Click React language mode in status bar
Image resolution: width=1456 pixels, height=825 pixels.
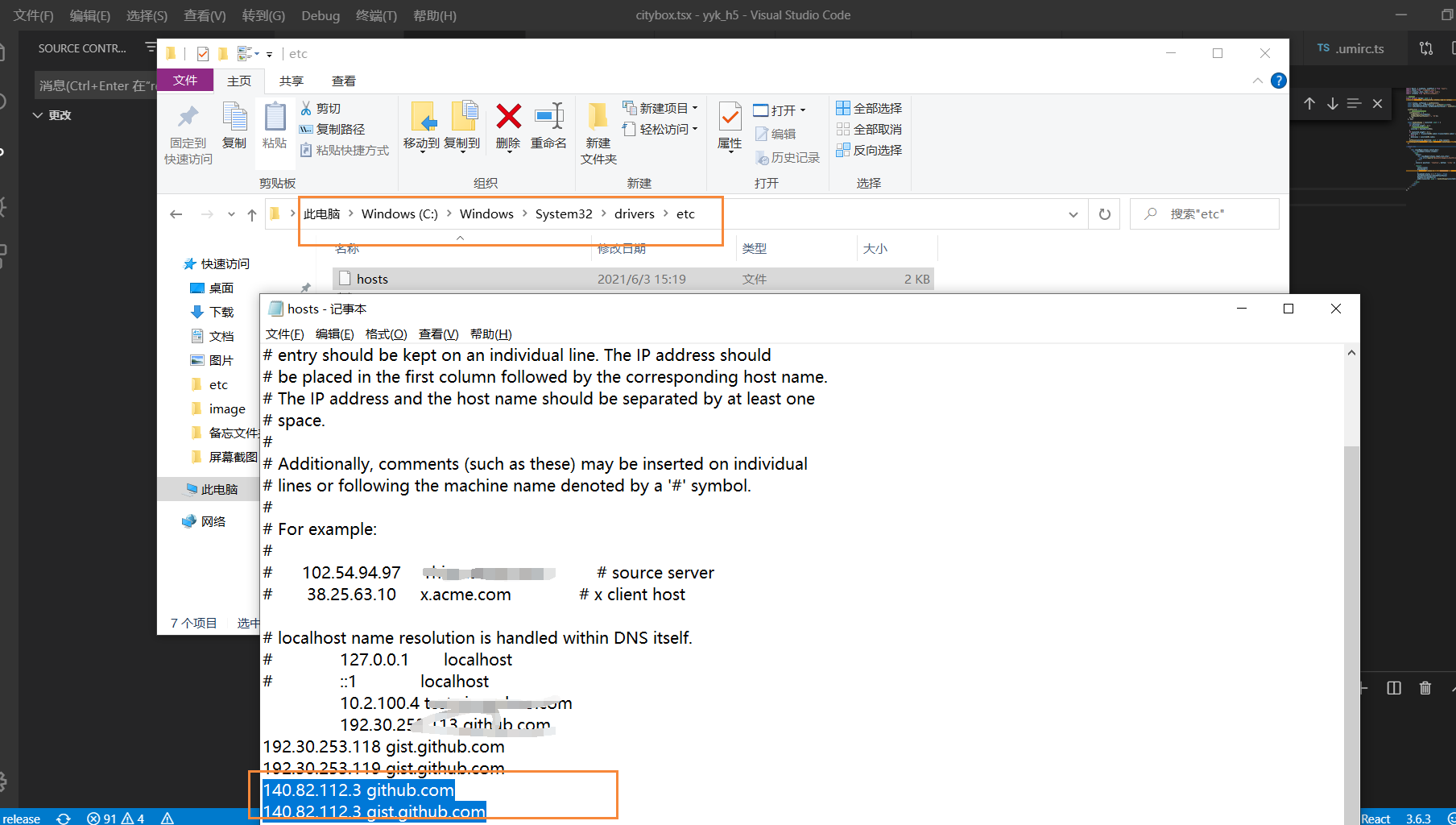1375,819
